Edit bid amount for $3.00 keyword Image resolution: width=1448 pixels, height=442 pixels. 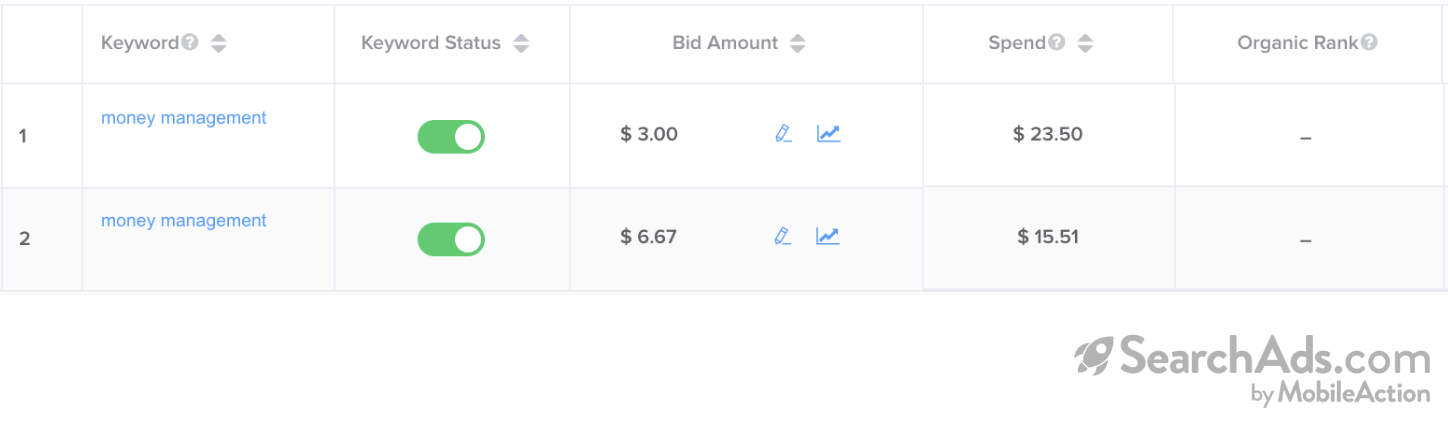pos(783,133)
